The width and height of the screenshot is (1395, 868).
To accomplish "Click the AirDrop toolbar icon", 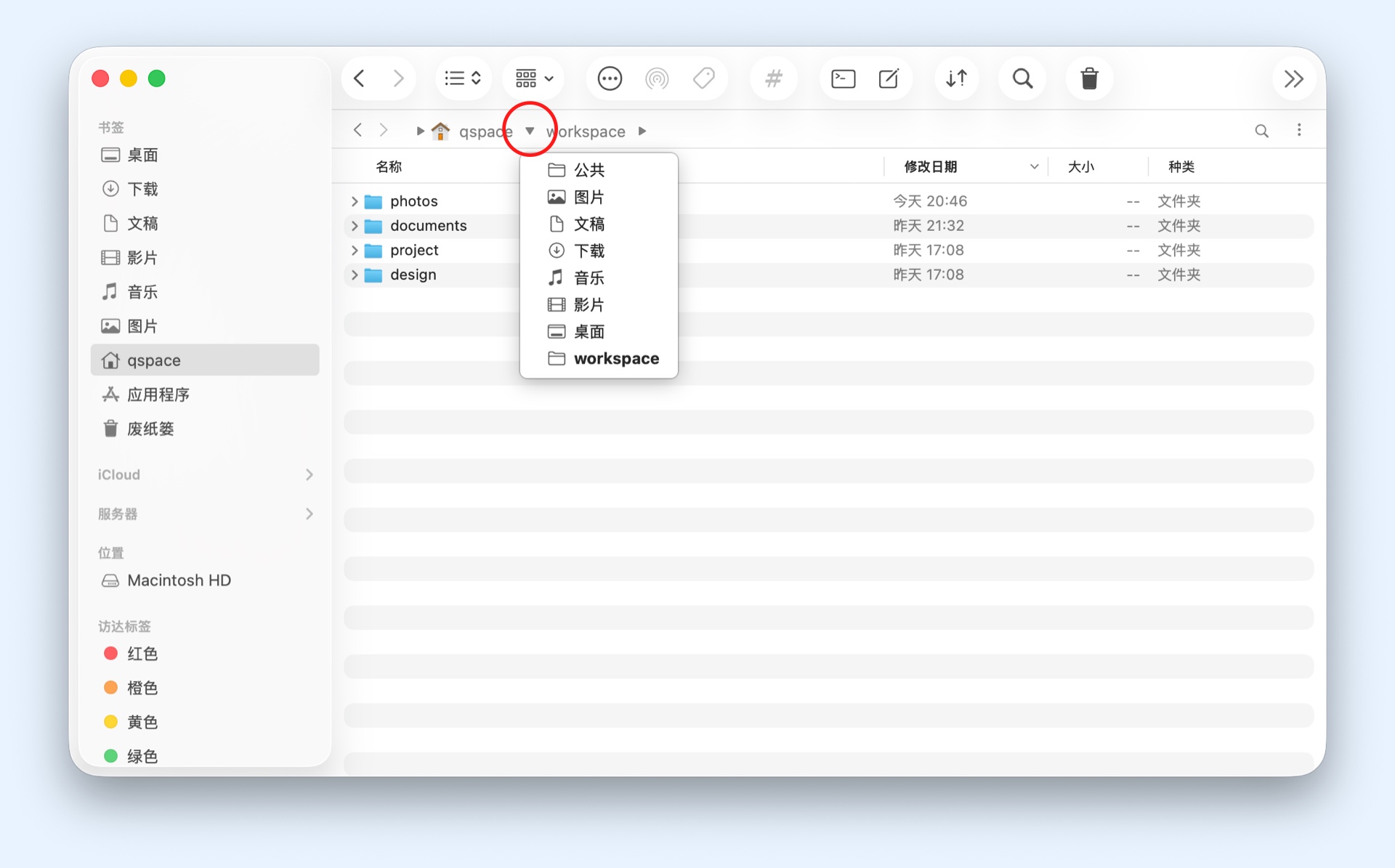I will click(x=657, y=78).
